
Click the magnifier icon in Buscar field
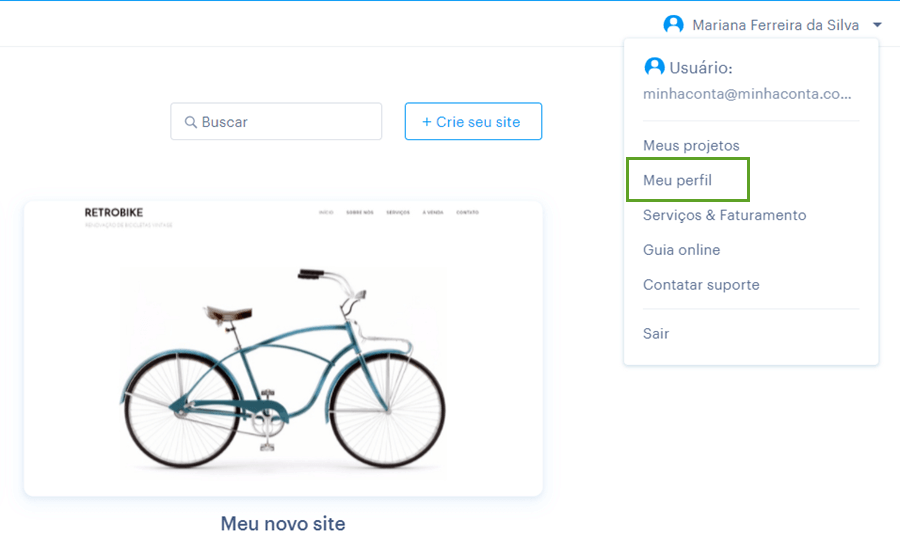[191, 122]
